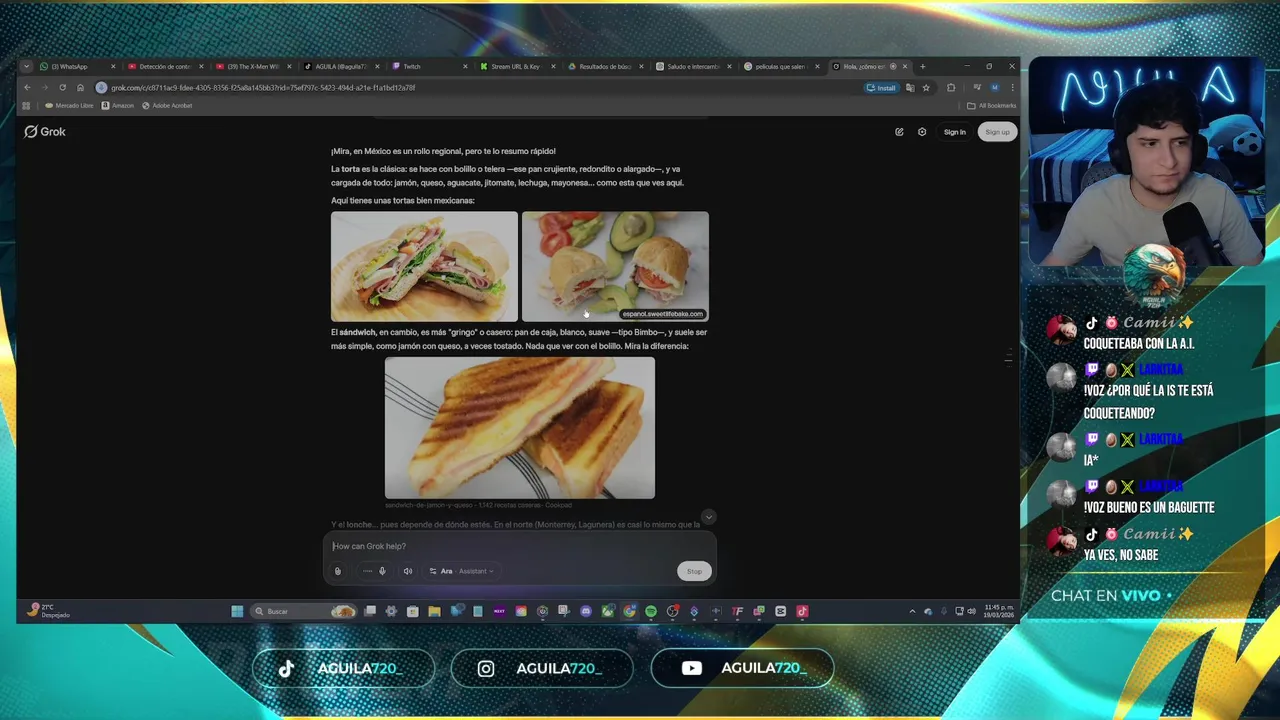Toggle the speaker read-aloud icon
This screenshot has width=1280, height=720.
click(408, 571)
